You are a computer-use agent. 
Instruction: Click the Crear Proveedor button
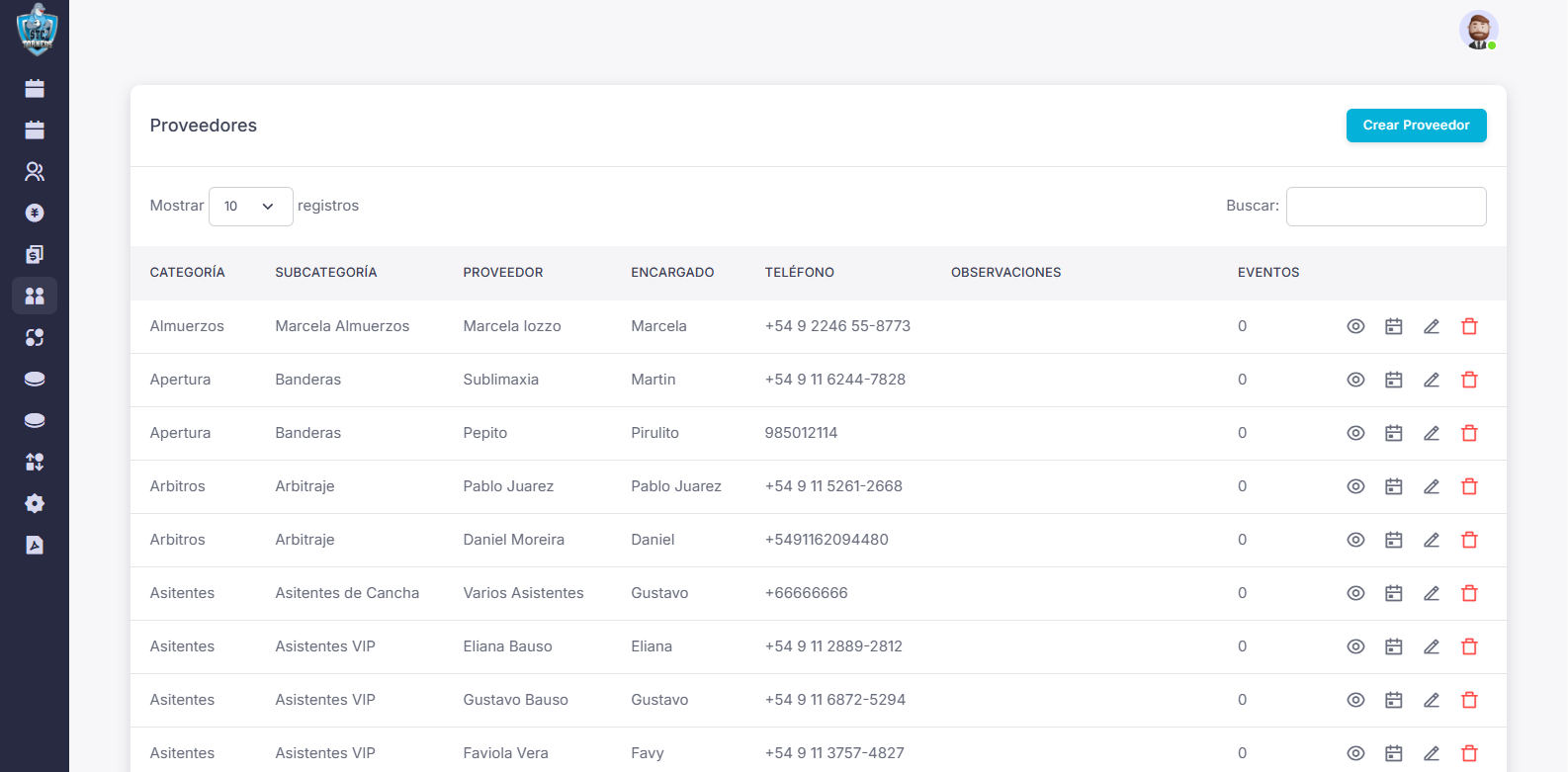click(1416, 126)
